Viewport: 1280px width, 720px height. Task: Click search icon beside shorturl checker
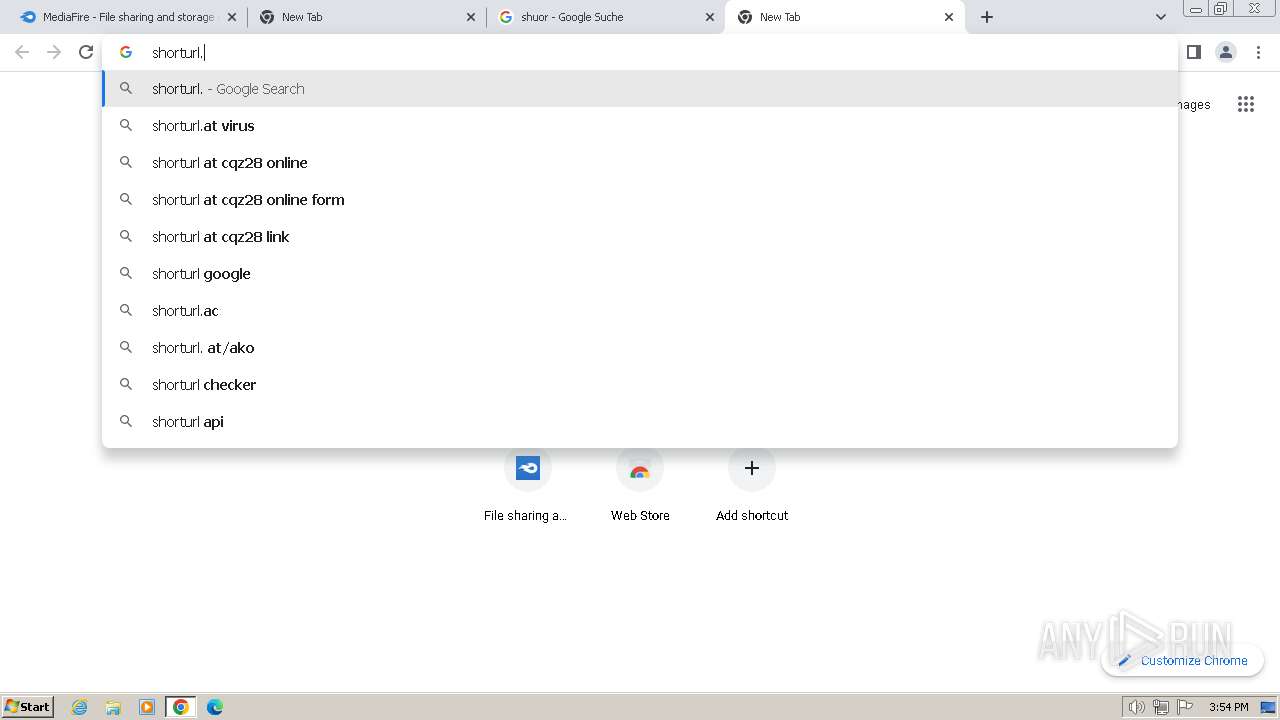(126, 384)
